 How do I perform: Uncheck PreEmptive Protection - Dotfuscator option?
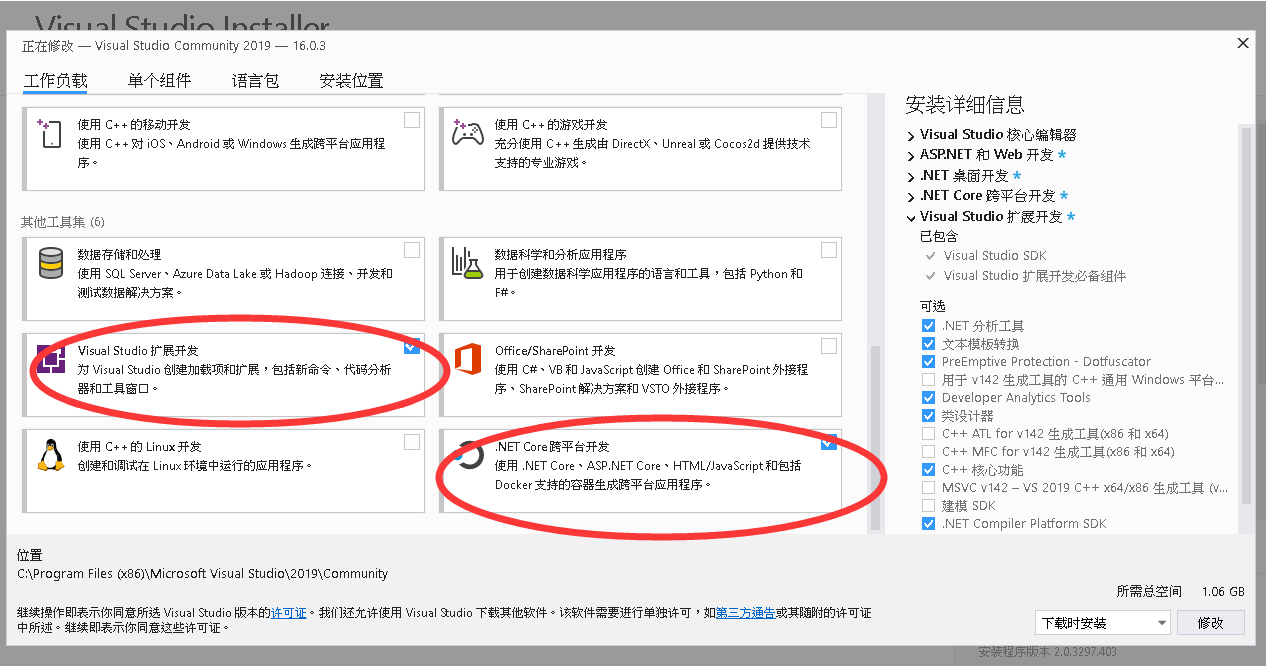[x=929, y=362]
